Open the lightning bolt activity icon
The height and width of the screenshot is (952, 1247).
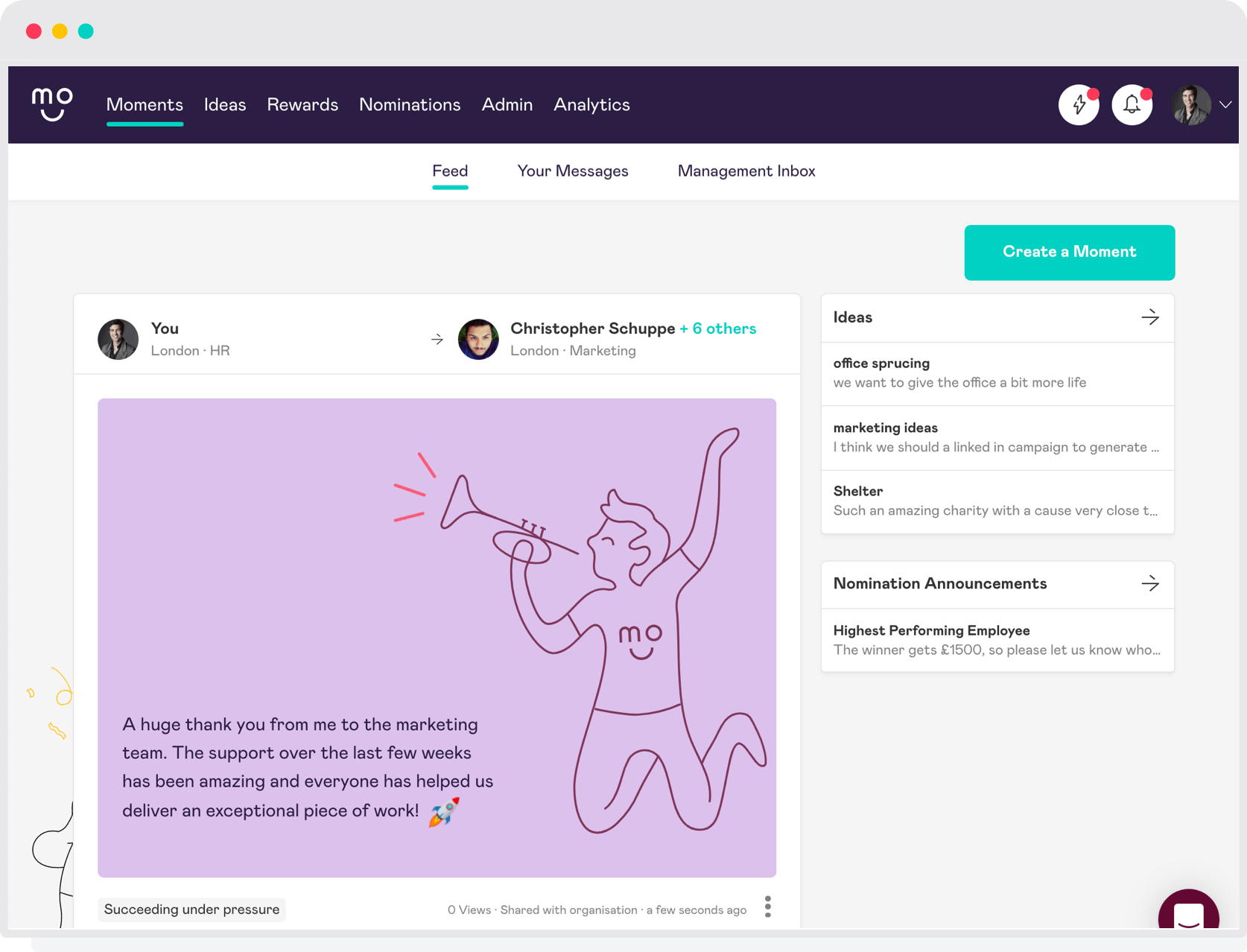(1079, 105)
